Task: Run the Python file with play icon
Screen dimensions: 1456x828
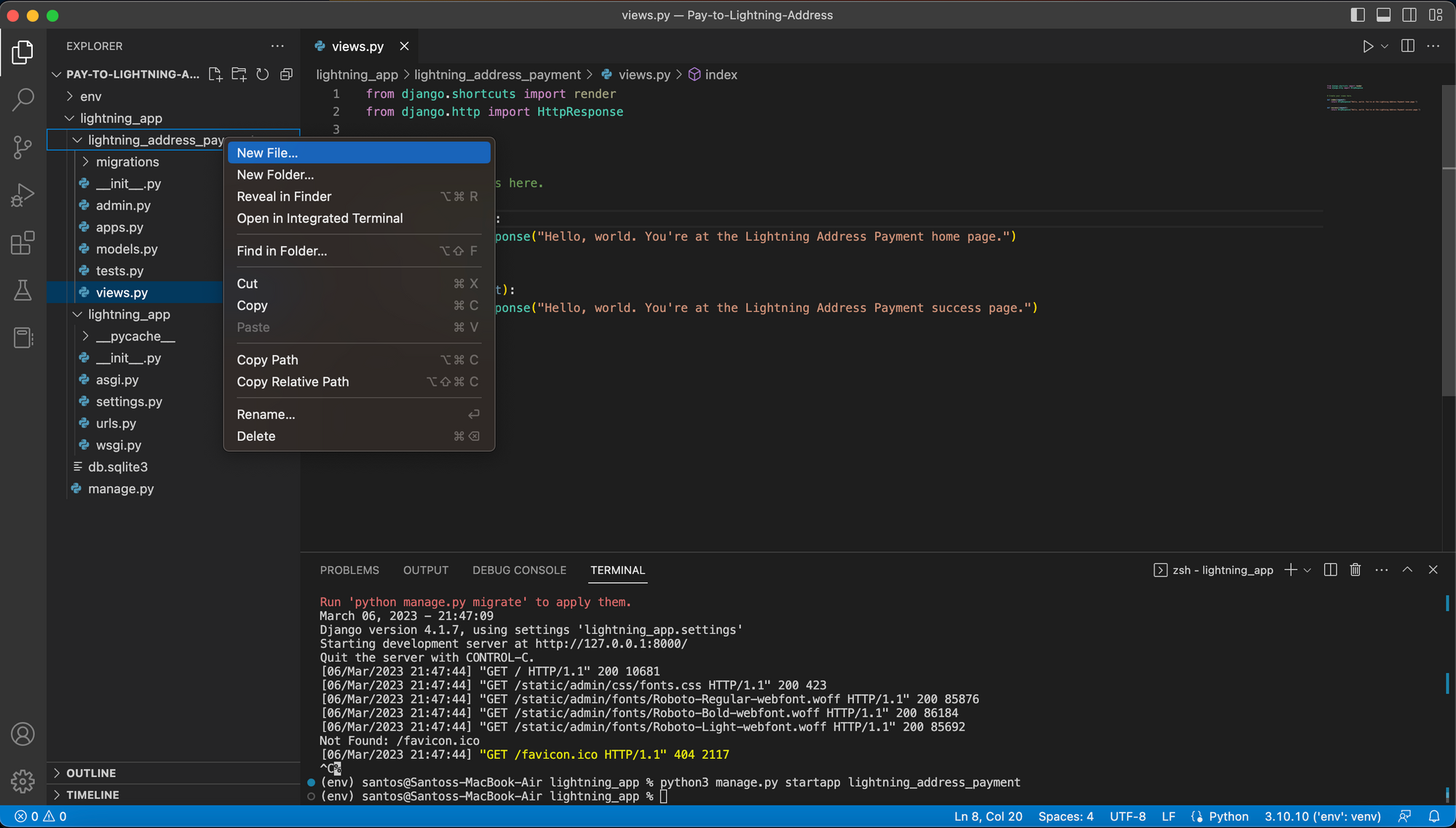Action: coord(1368,46)
